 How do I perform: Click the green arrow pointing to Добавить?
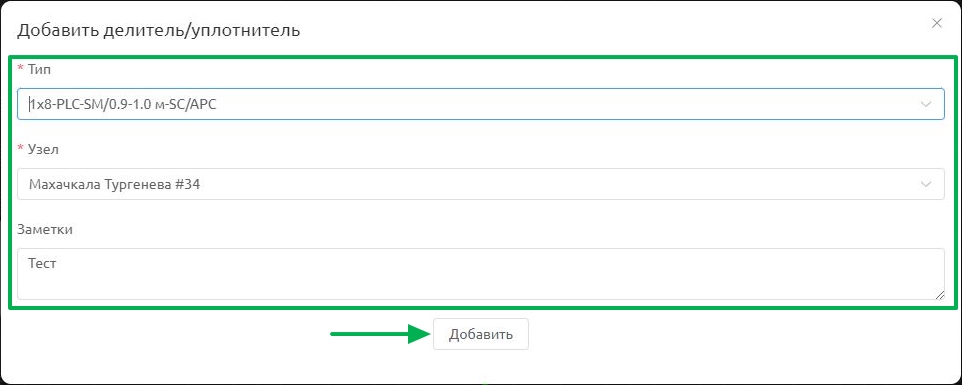pos(380,334)
